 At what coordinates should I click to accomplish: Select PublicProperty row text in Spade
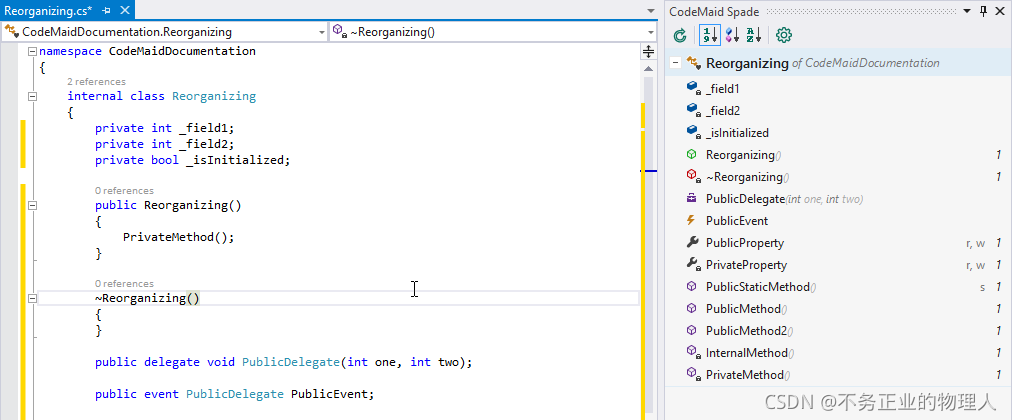coord(745,243)
